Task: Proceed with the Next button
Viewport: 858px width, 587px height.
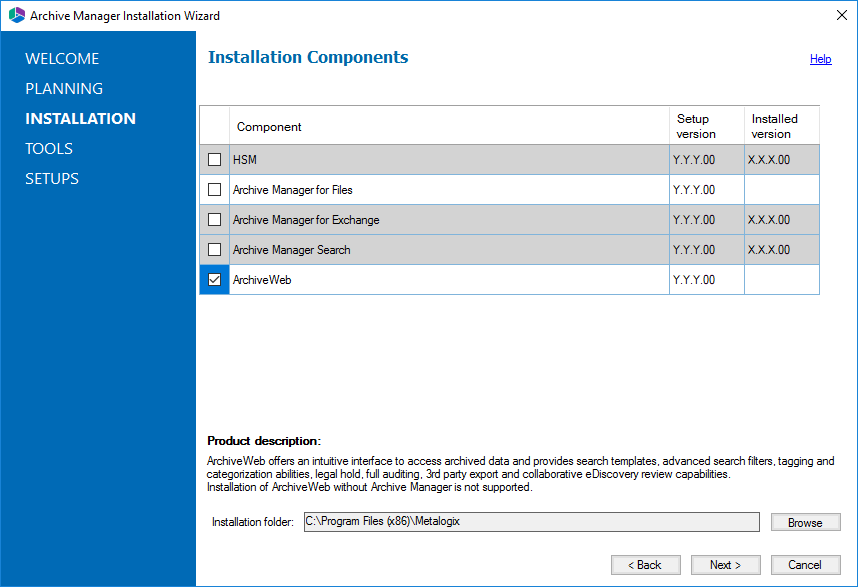Action: pyautogui.click(x=725, y=565)
